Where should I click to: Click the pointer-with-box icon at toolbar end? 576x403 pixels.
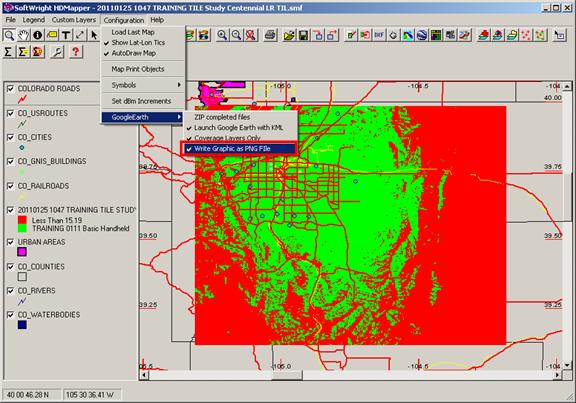coord(559,35)
